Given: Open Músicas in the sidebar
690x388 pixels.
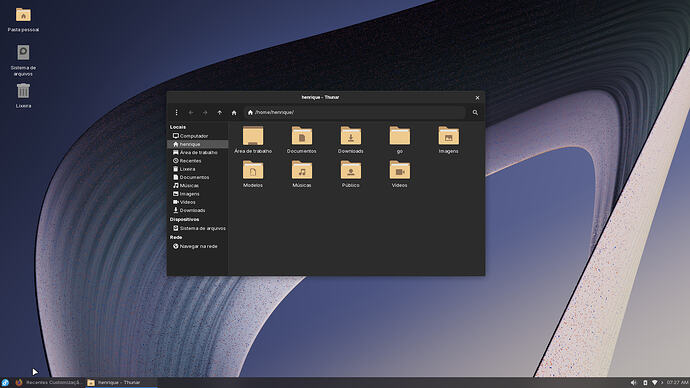Looking at the screenshot, I should click(198, 186).
